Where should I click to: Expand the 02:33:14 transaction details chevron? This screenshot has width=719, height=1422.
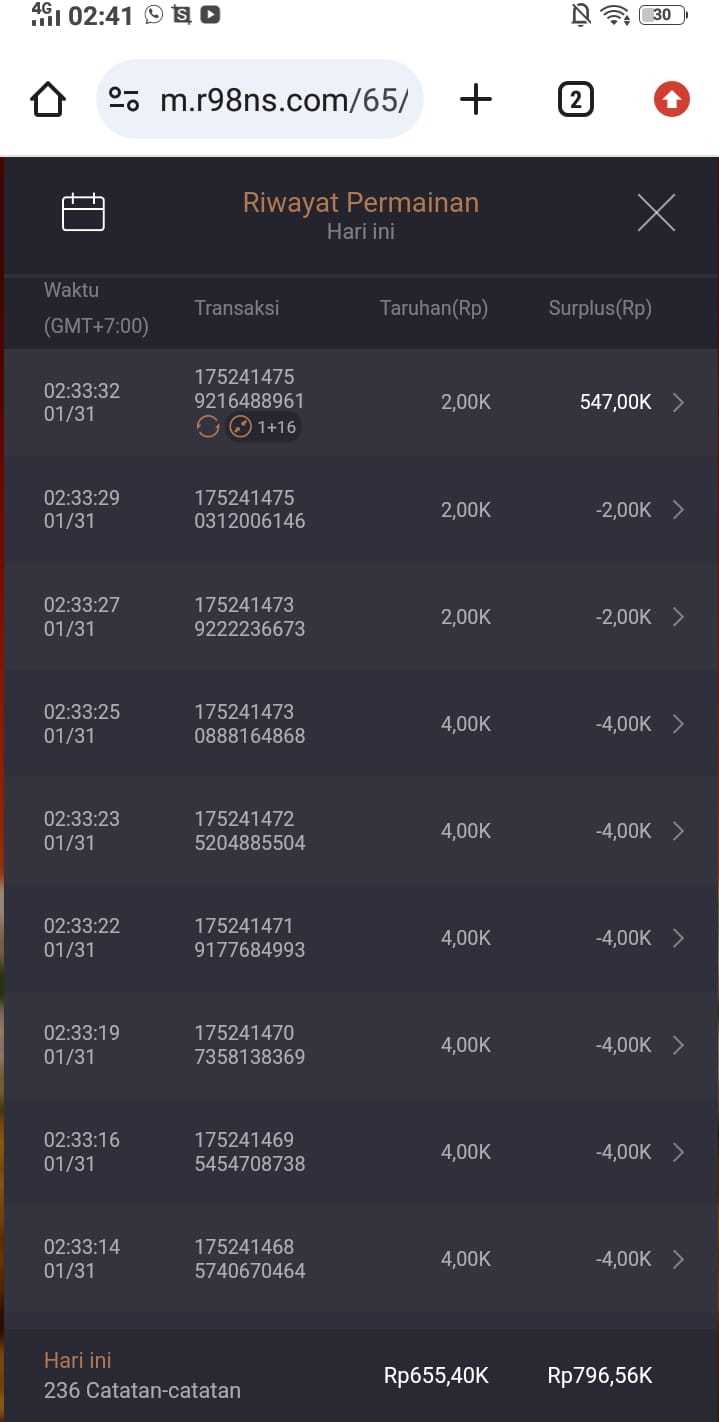pyautogui.click(x=678, y=1259)
